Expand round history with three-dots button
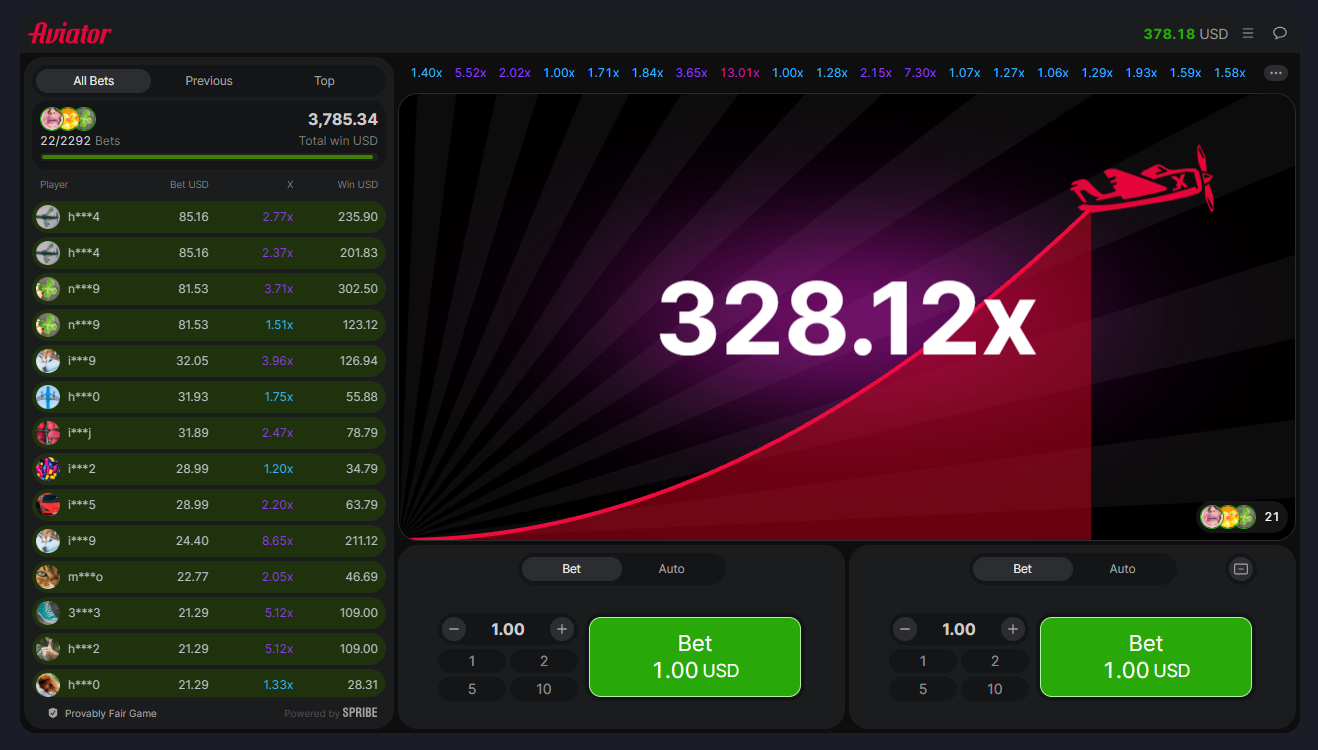Screen dimensions: 1318x750 pos(1276,73)
